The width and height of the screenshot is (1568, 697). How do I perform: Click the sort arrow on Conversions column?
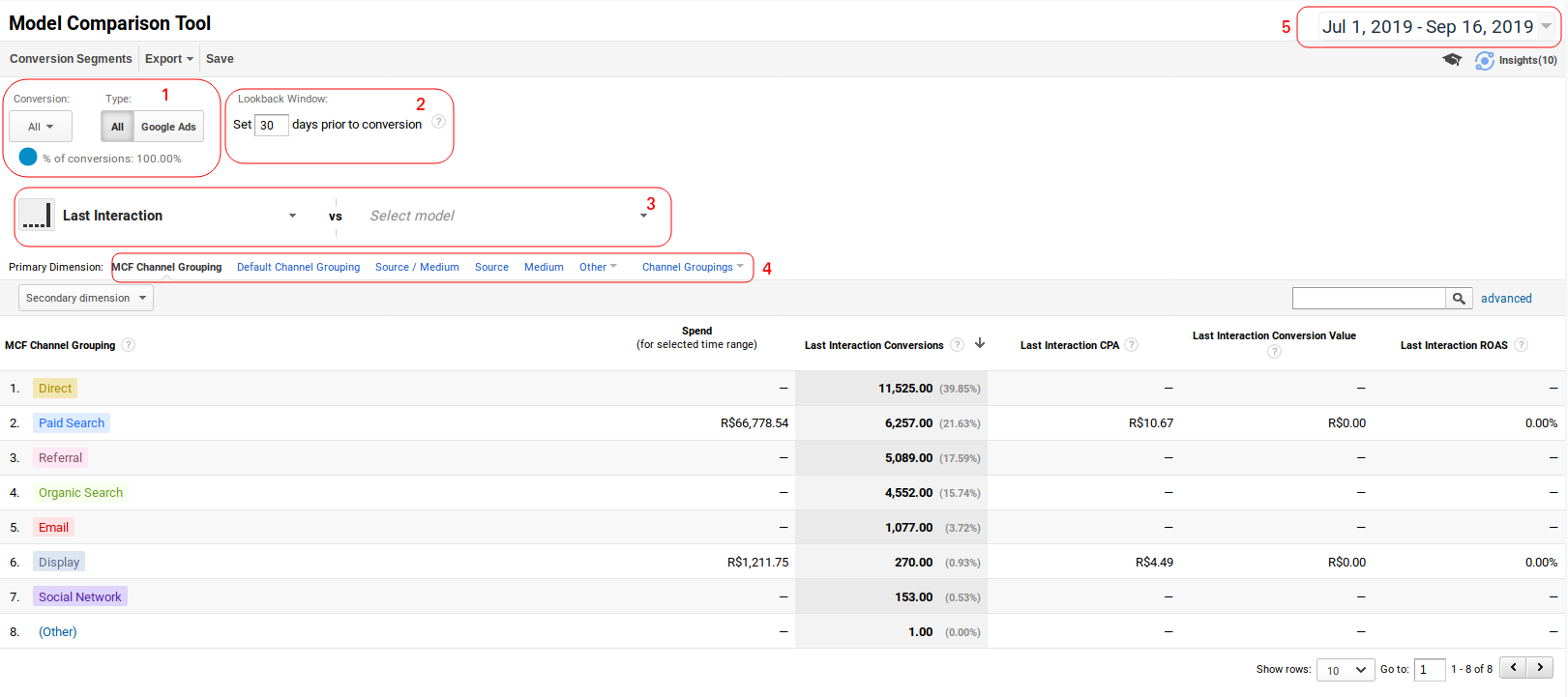(980, 343)
